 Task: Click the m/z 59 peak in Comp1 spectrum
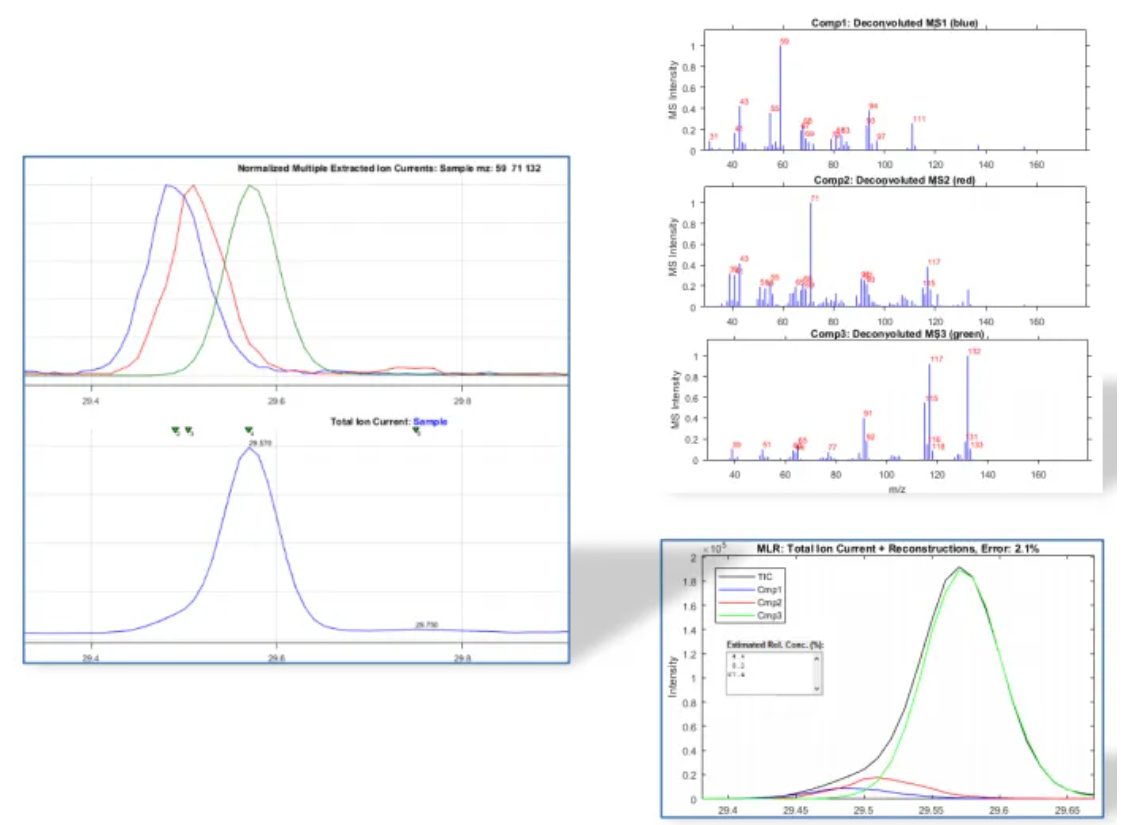(x=781, y=95)
